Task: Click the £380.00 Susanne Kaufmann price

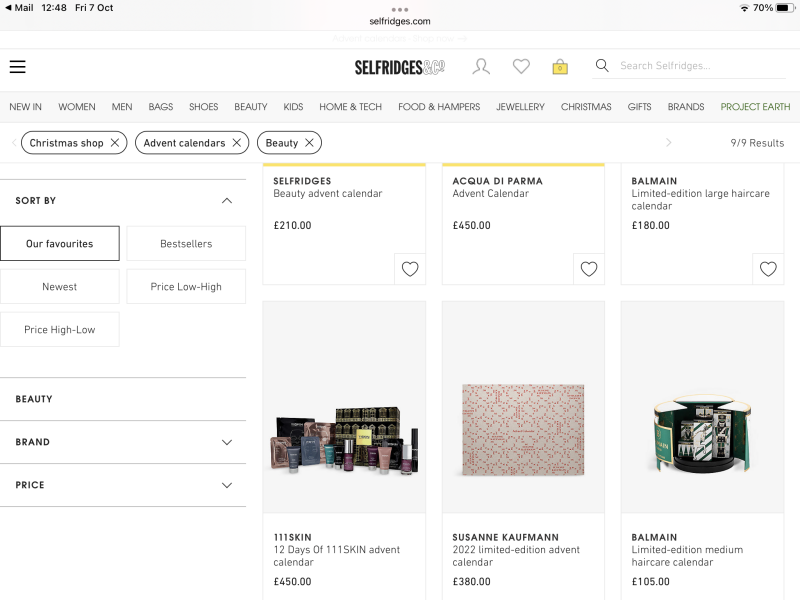Action: [471, 582]
